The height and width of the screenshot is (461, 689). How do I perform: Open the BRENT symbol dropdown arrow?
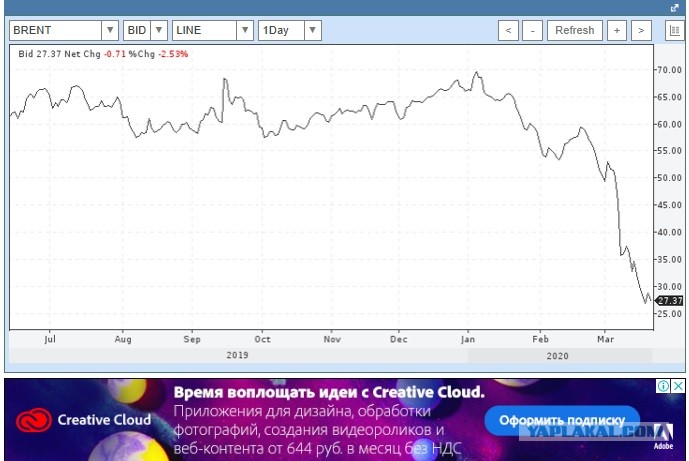coord(110,30)
